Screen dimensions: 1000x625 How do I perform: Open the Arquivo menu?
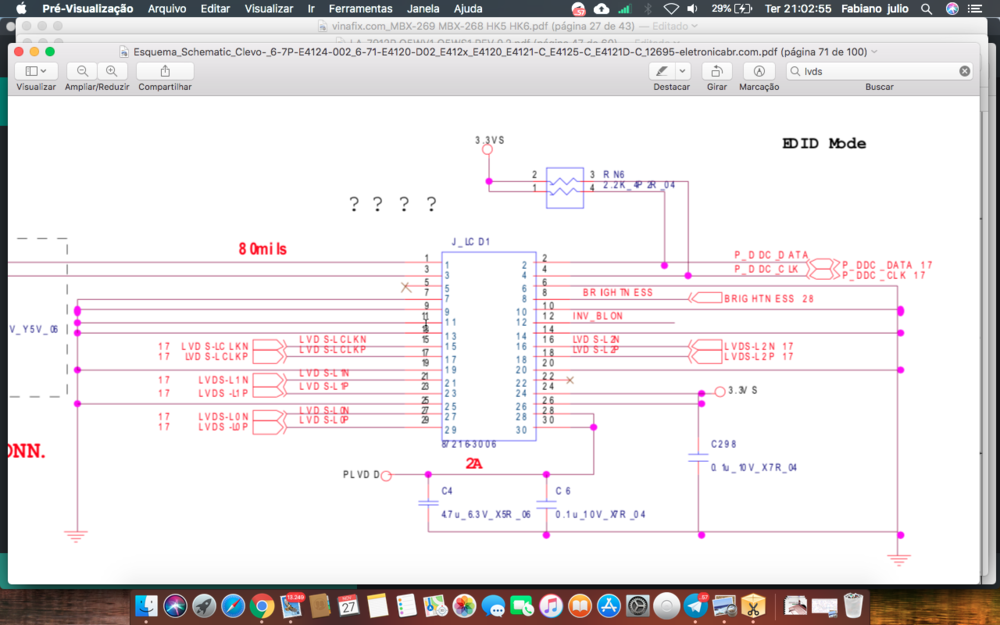pos(167,9)
